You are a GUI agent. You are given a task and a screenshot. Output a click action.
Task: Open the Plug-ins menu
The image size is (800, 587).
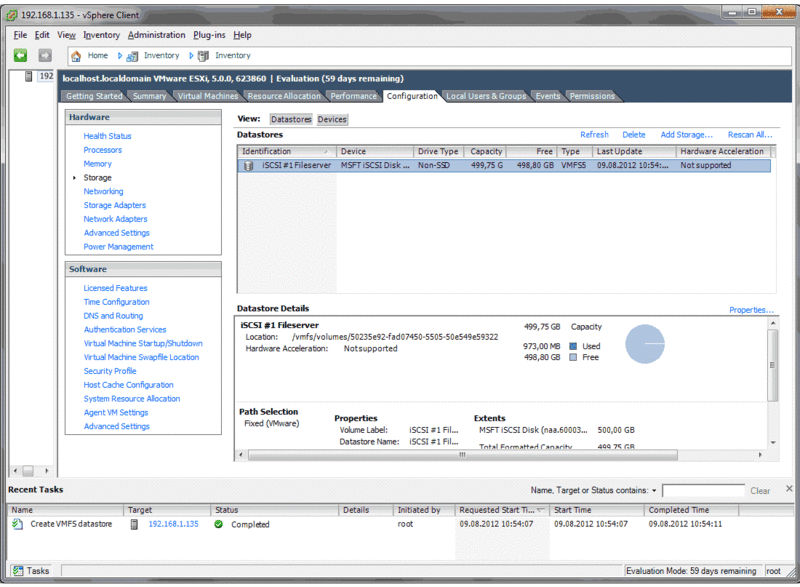coord(209,35)
